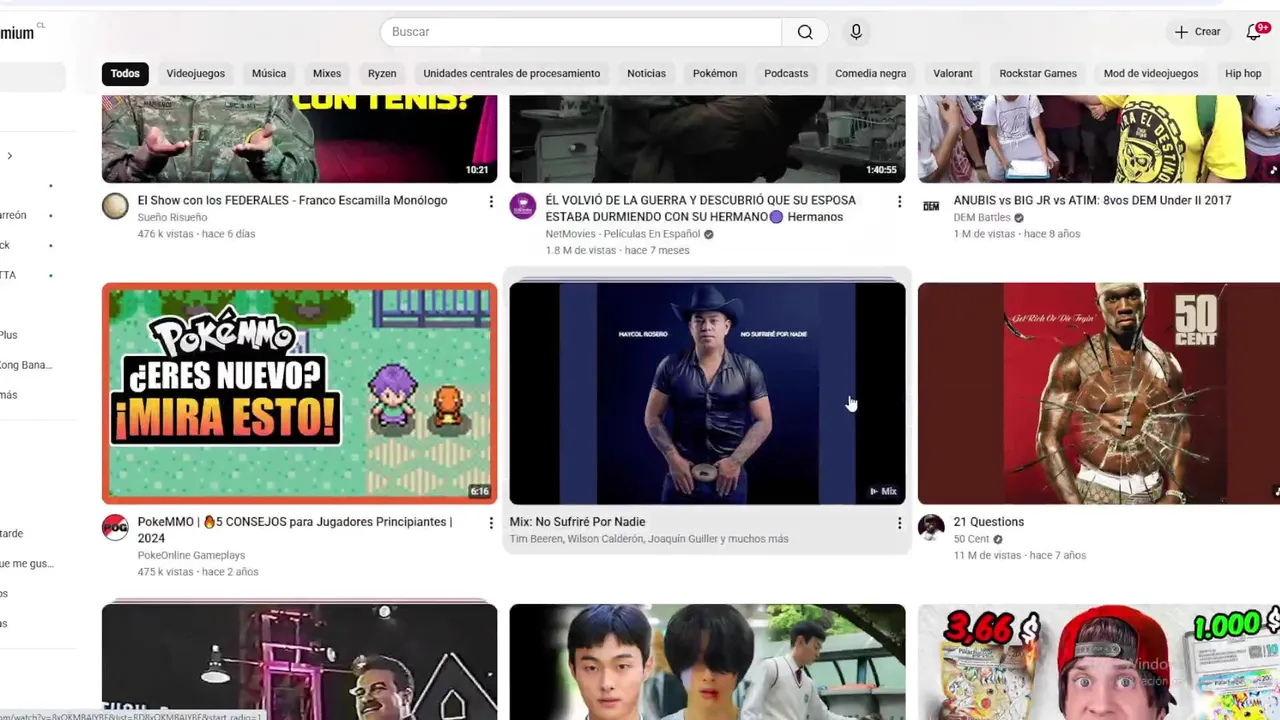Select the Mixes filter chip

coord(327,73)
